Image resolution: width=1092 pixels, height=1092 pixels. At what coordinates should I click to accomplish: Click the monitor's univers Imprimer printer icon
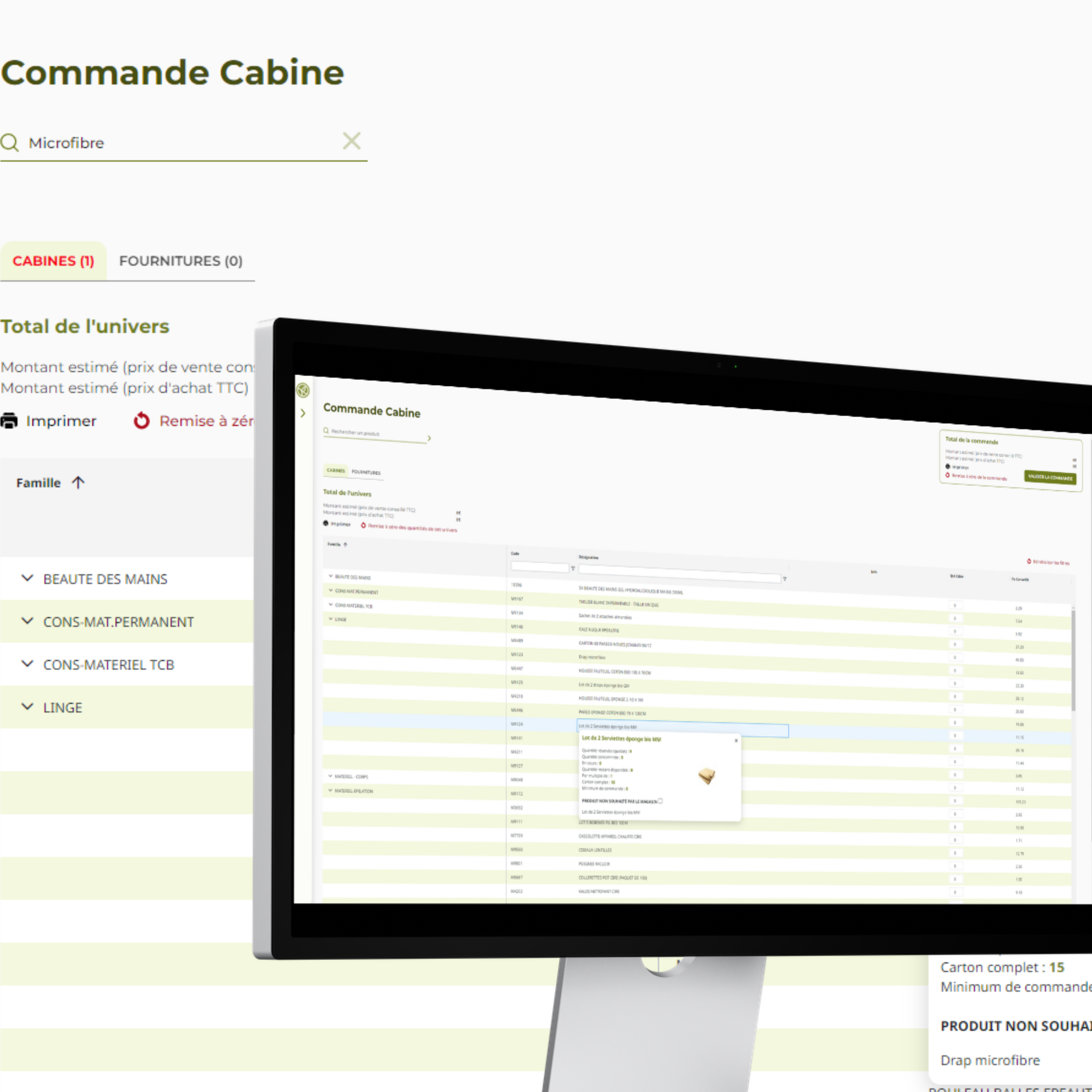pos(325,524)
